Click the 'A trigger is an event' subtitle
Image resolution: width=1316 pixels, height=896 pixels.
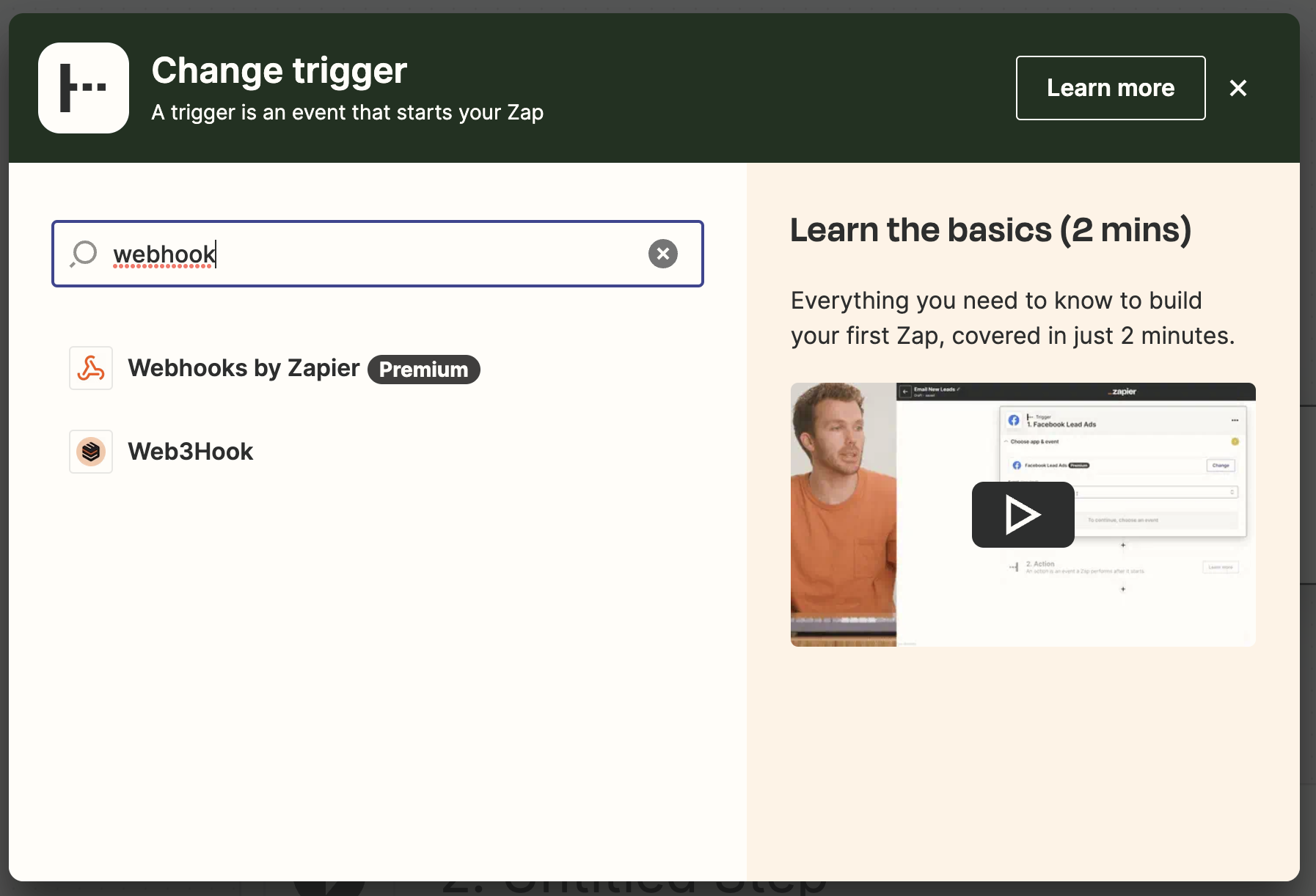[347, 113]
